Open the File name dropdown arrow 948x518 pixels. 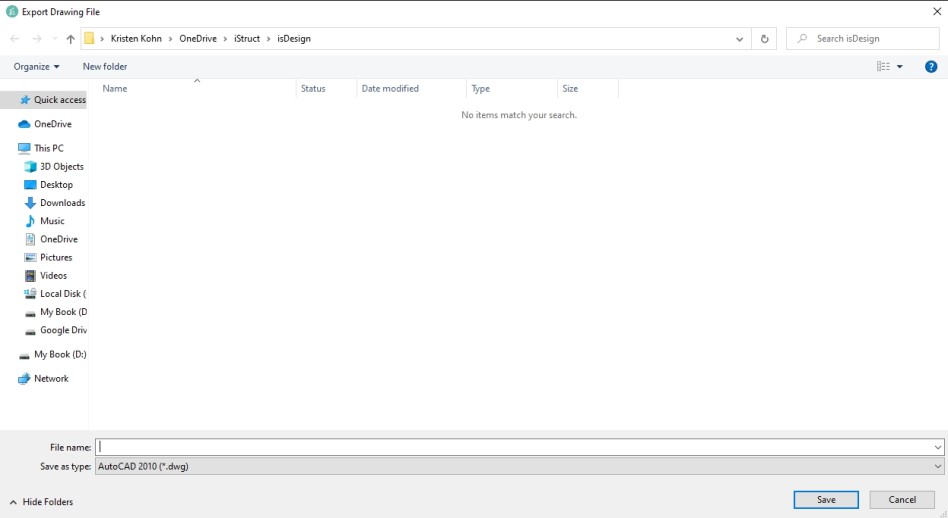coord(937,448)
